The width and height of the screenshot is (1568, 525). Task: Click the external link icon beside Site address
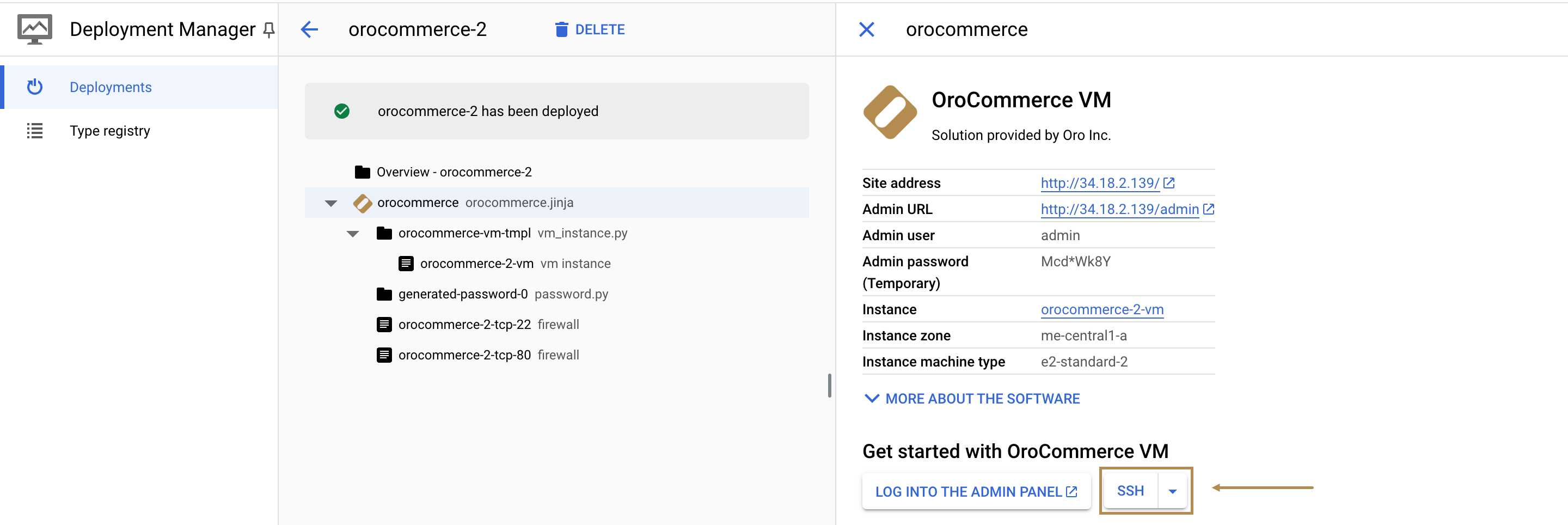1169,184
